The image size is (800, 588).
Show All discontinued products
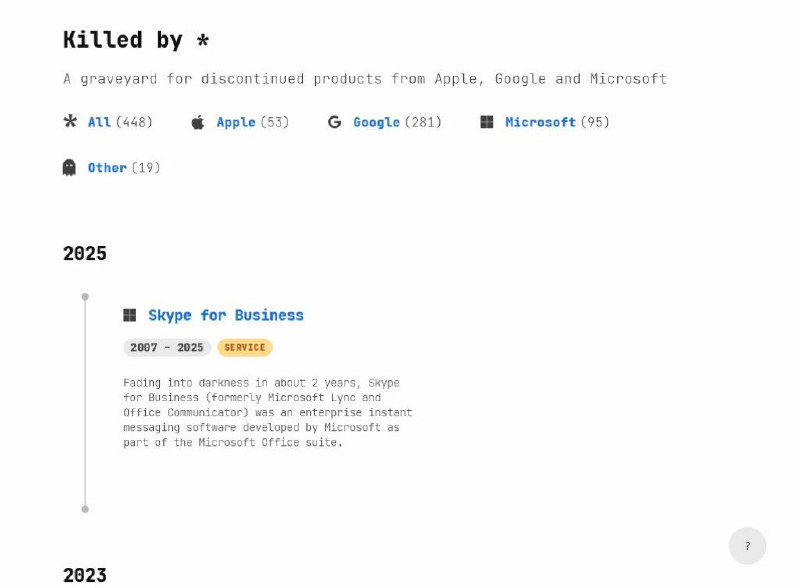coord(99,122)
